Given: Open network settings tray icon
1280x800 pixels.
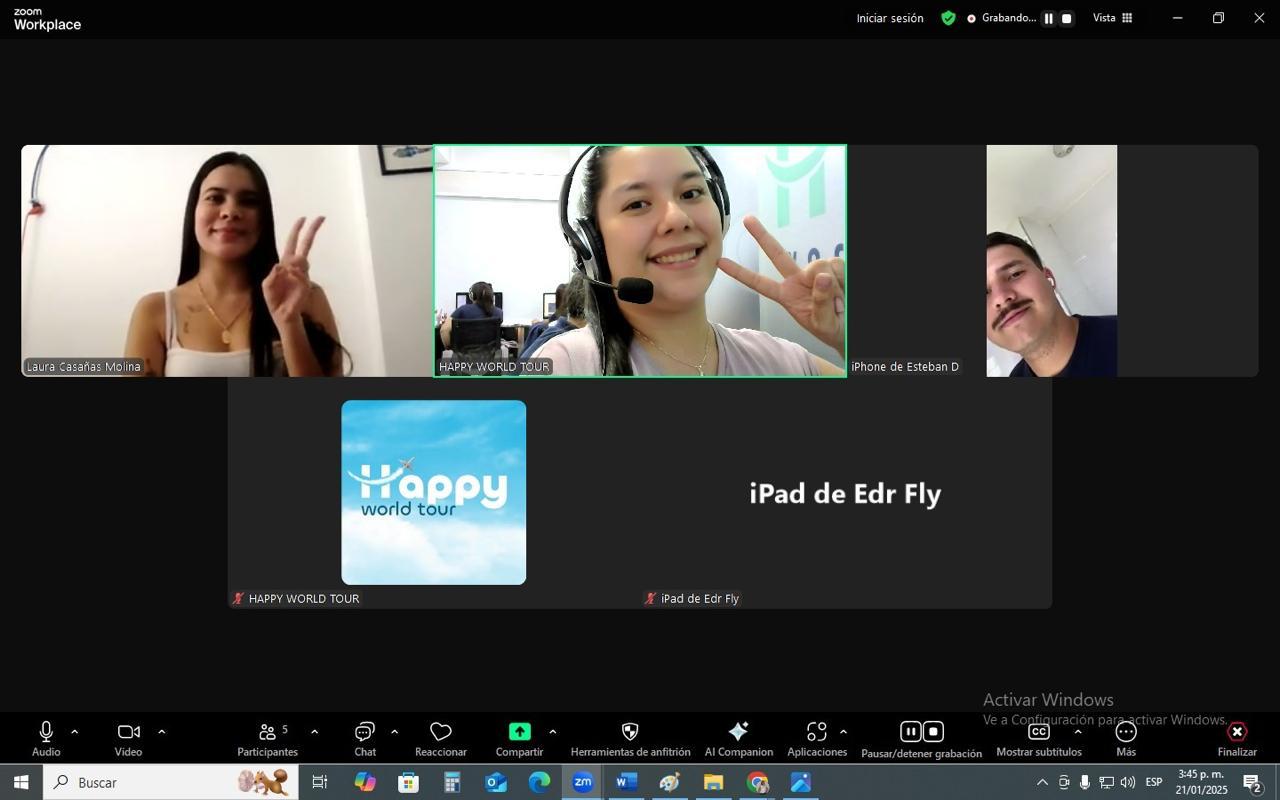Looking at the screenshot, I should tap(1106, 782).
